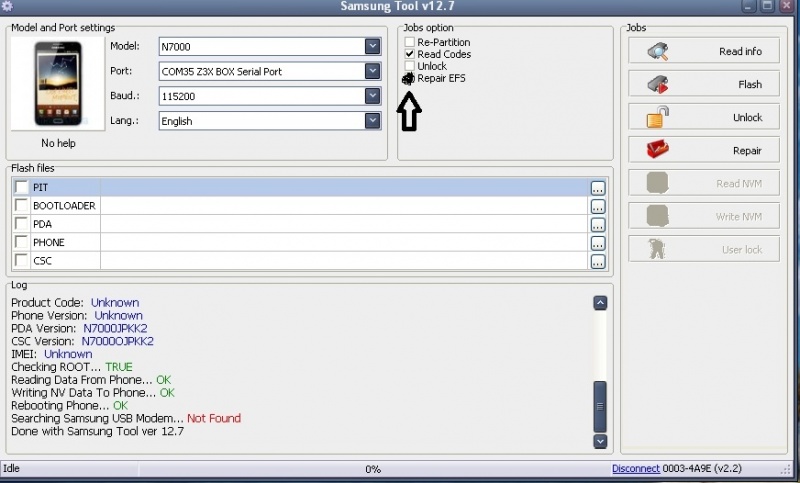Screen dimensions: 800x483
Task: Click the Read info button label
Action: pos(740,52)
